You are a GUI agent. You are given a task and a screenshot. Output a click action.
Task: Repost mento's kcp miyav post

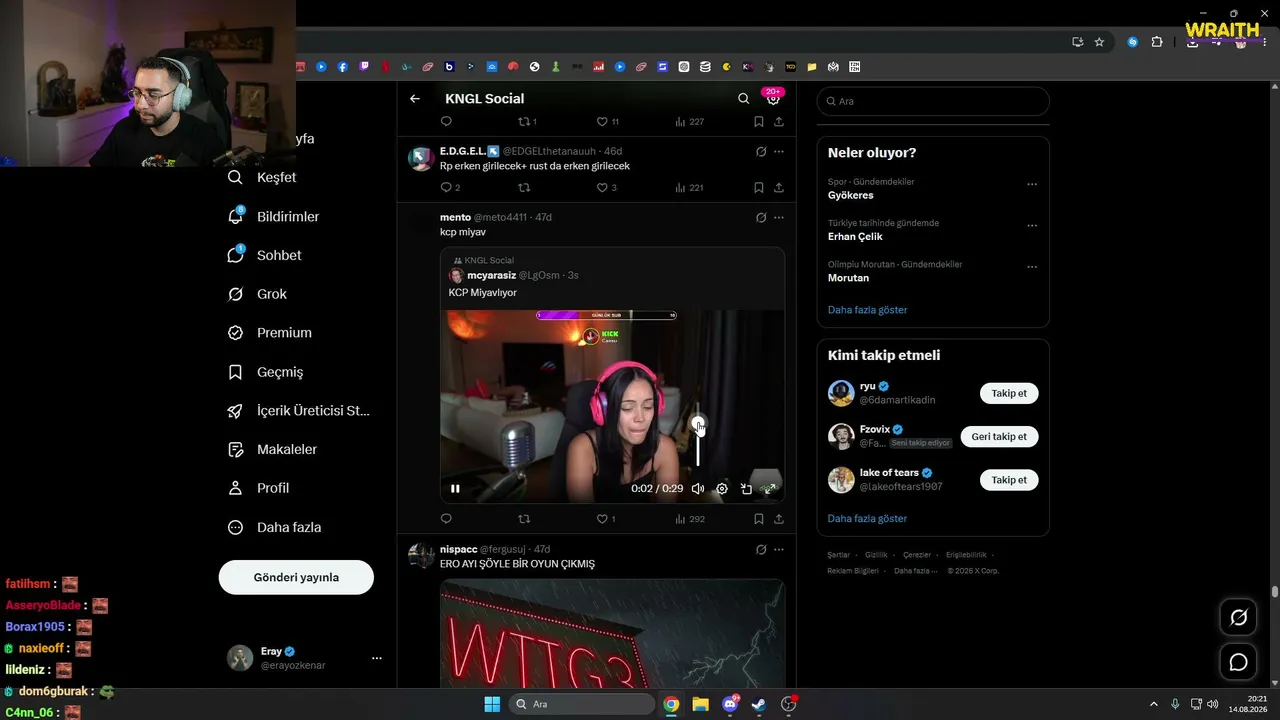(x=524, y=519)
